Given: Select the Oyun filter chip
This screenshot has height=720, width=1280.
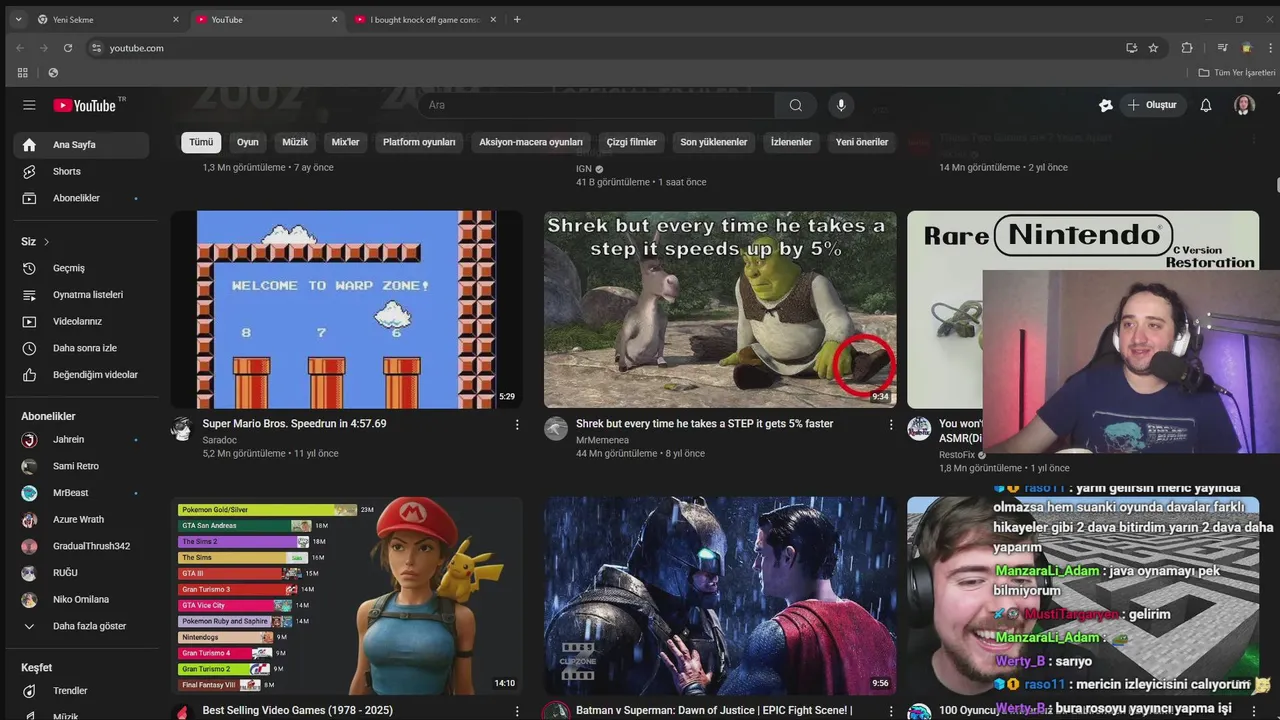Looking at the screenshot, I should [248, 142].
